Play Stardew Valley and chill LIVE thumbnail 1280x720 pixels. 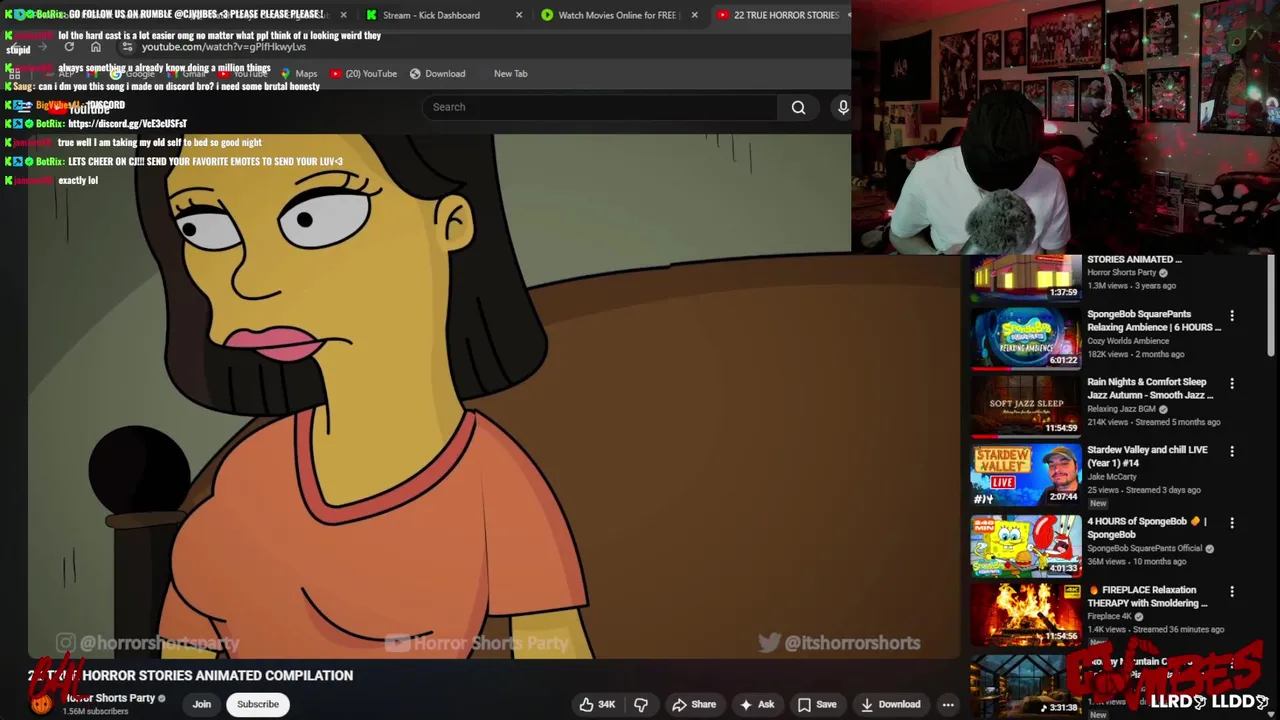[1026, 475]
